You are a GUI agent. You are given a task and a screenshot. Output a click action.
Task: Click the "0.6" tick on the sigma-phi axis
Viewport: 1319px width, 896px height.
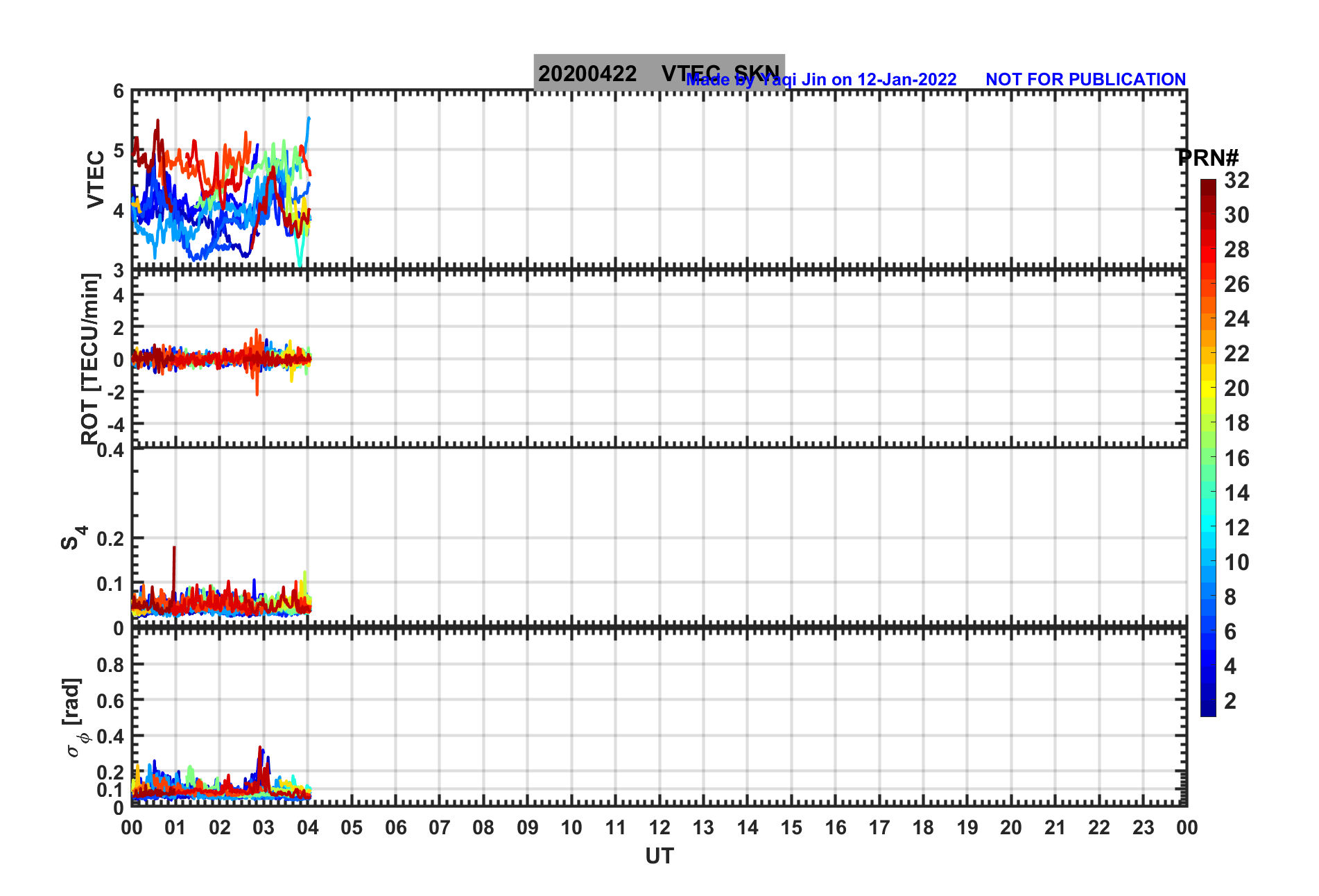tap(111, 701)
